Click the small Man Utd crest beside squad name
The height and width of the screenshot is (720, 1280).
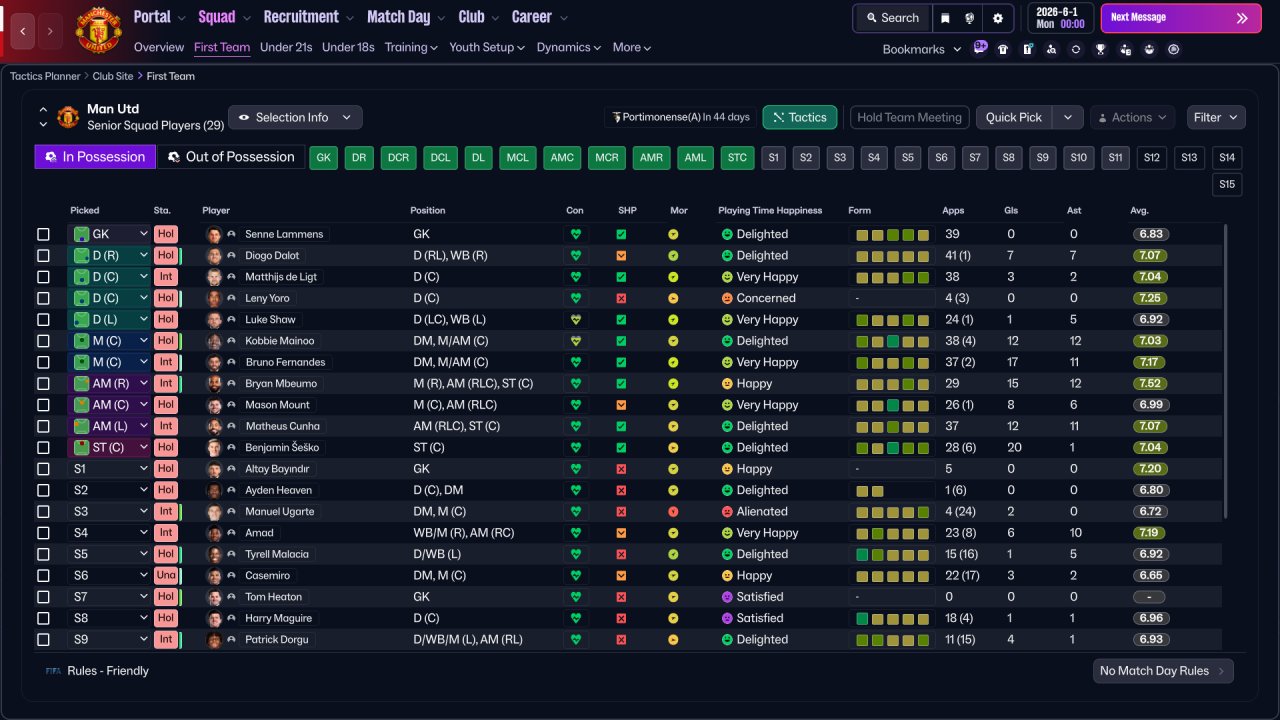coord(68,117)
